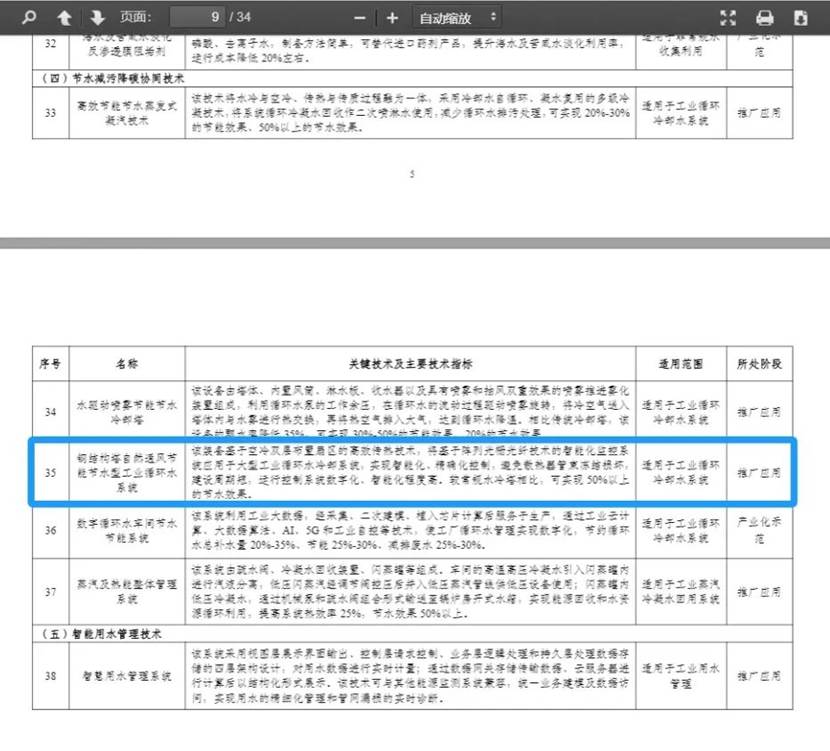The image size is (830, 751).
Task: Click the '名称' column header
Action: click(127, 364)
